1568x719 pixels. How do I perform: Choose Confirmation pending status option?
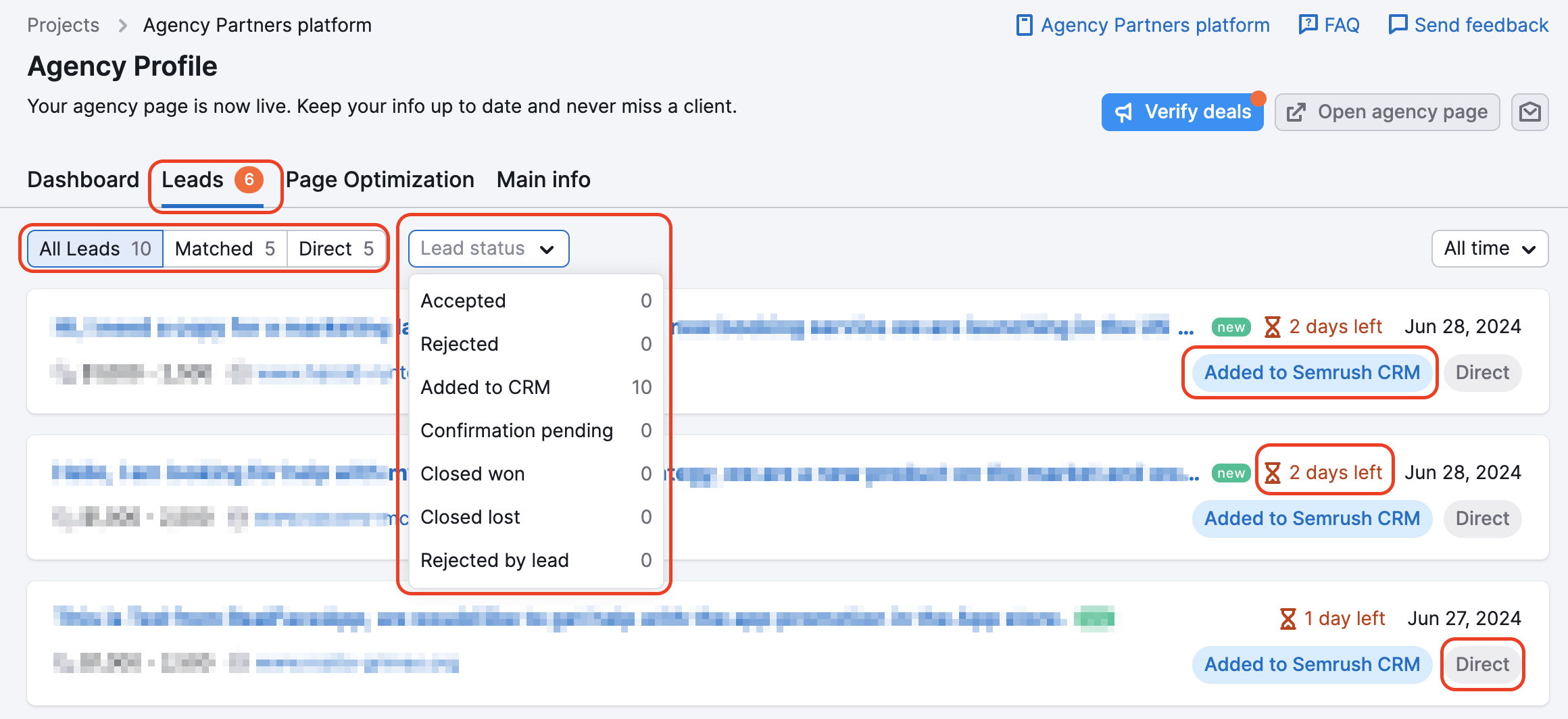536,430
